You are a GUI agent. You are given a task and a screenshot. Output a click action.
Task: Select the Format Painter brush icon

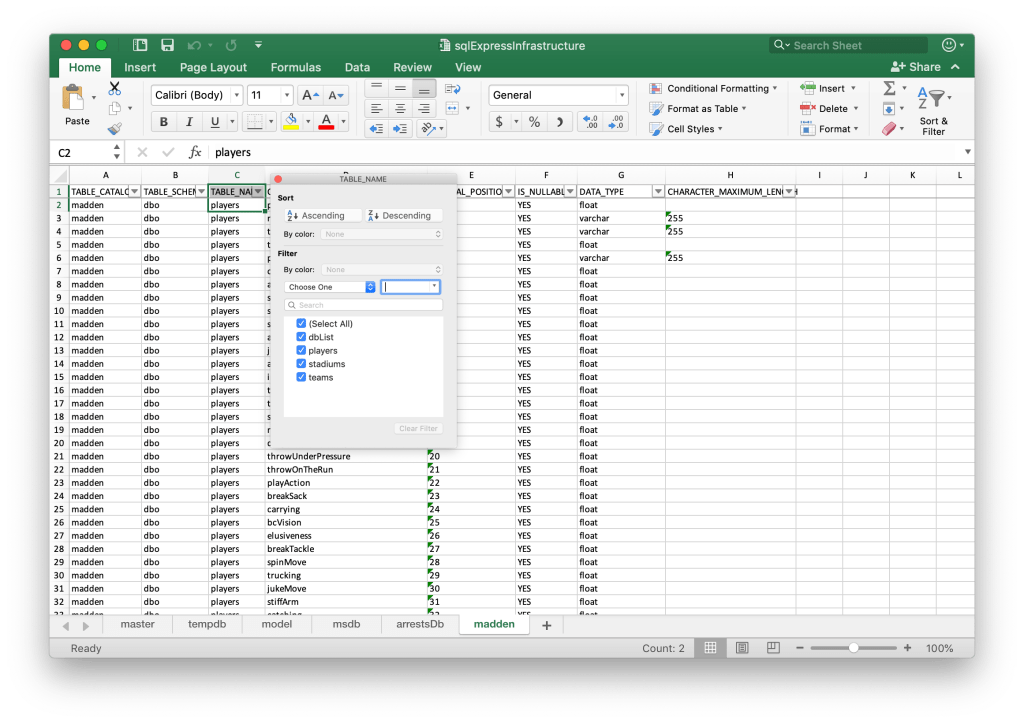click(114, 129)
